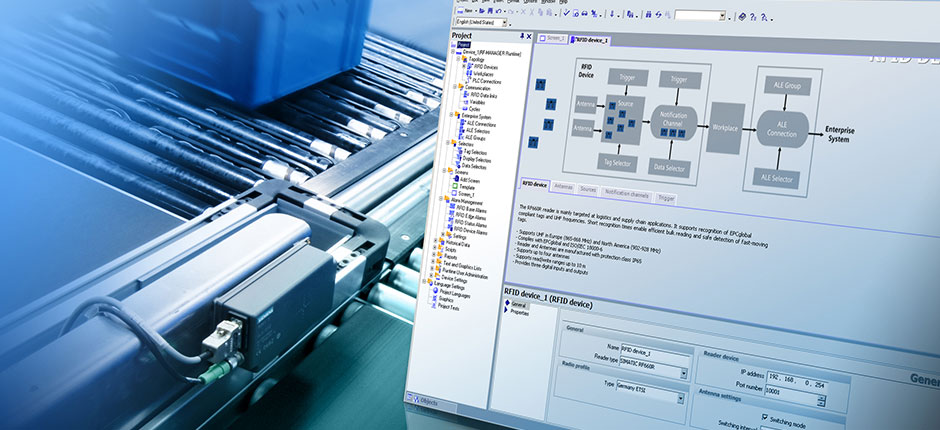Collapse the Enterprise System tree node
The width and height of the screenshot is (940, 430).
tap(451, 115)
